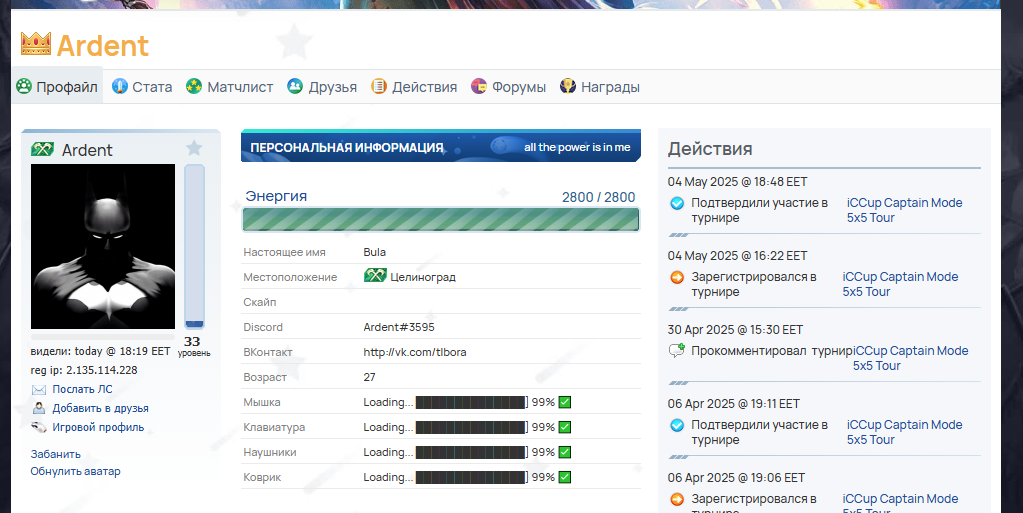
Task: Open the Профайл tab
Action: point(57,86)
